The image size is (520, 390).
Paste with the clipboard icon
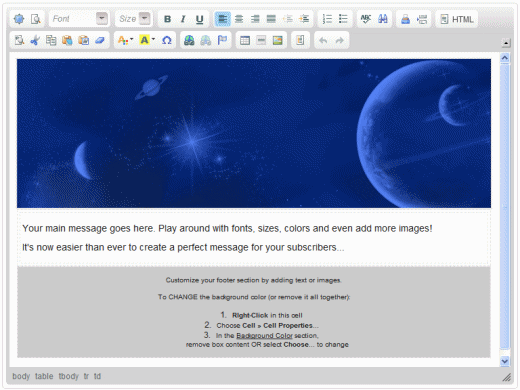coord(67,40)
